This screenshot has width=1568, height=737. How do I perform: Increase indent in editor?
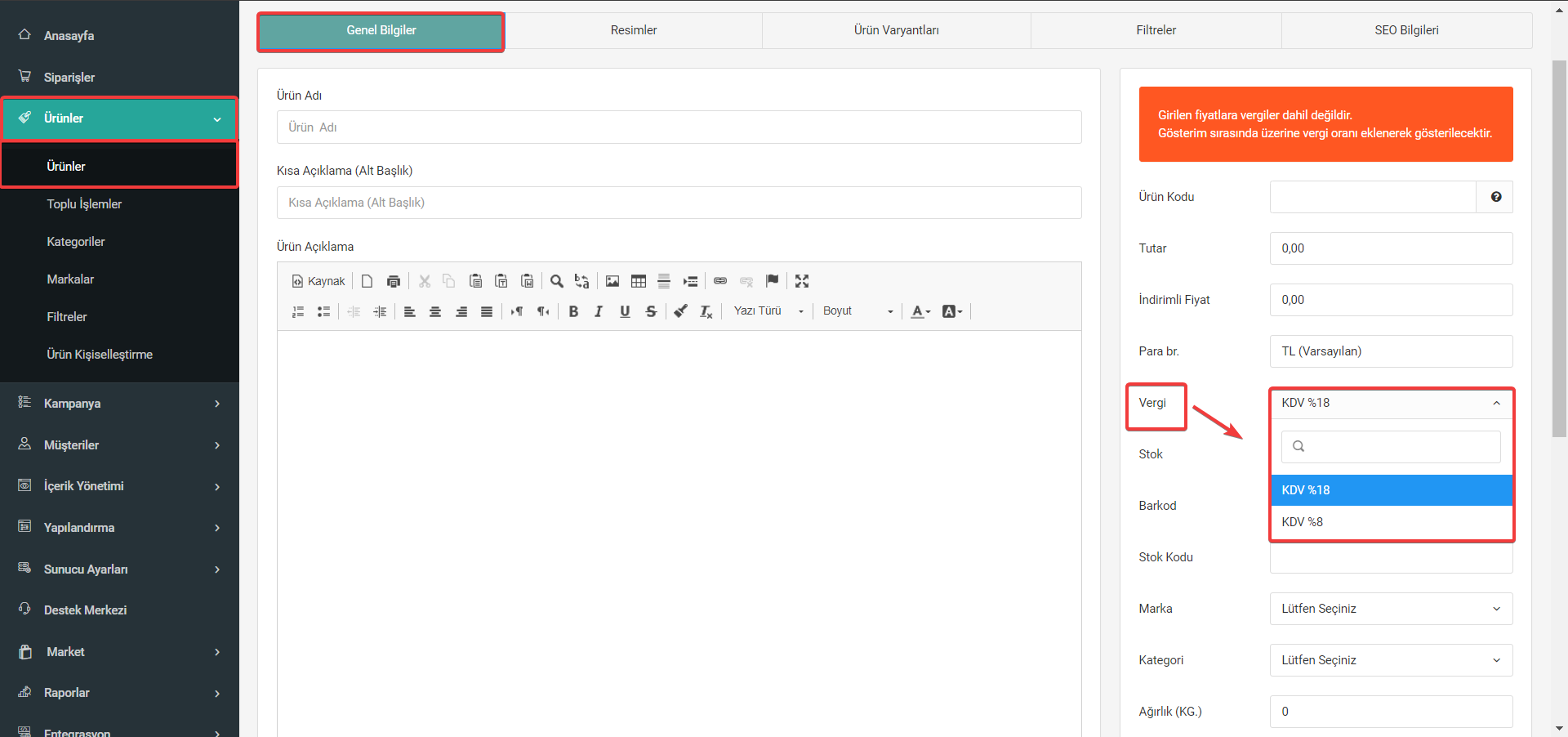coord(380,311)
